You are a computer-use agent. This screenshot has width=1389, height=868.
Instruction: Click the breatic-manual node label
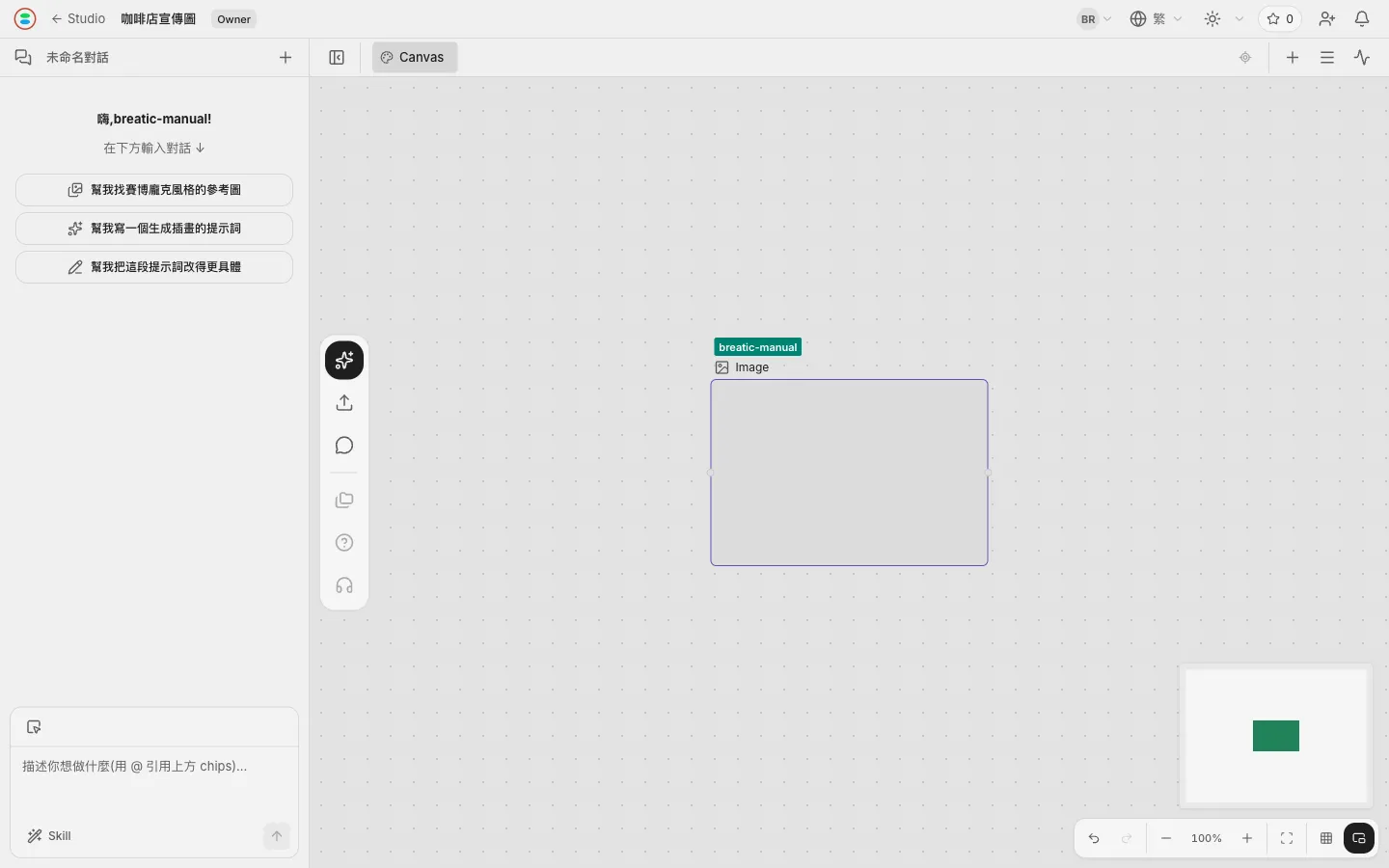point(758,347)
